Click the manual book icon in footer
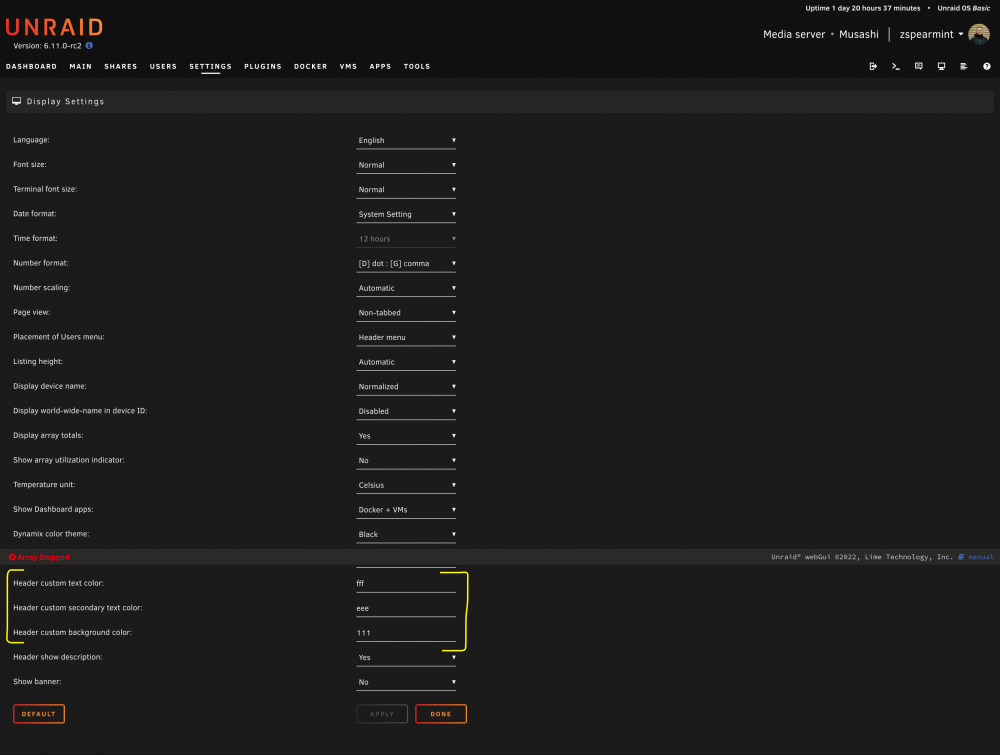This screenshot has height=755, width=1000. click(961, 557)
